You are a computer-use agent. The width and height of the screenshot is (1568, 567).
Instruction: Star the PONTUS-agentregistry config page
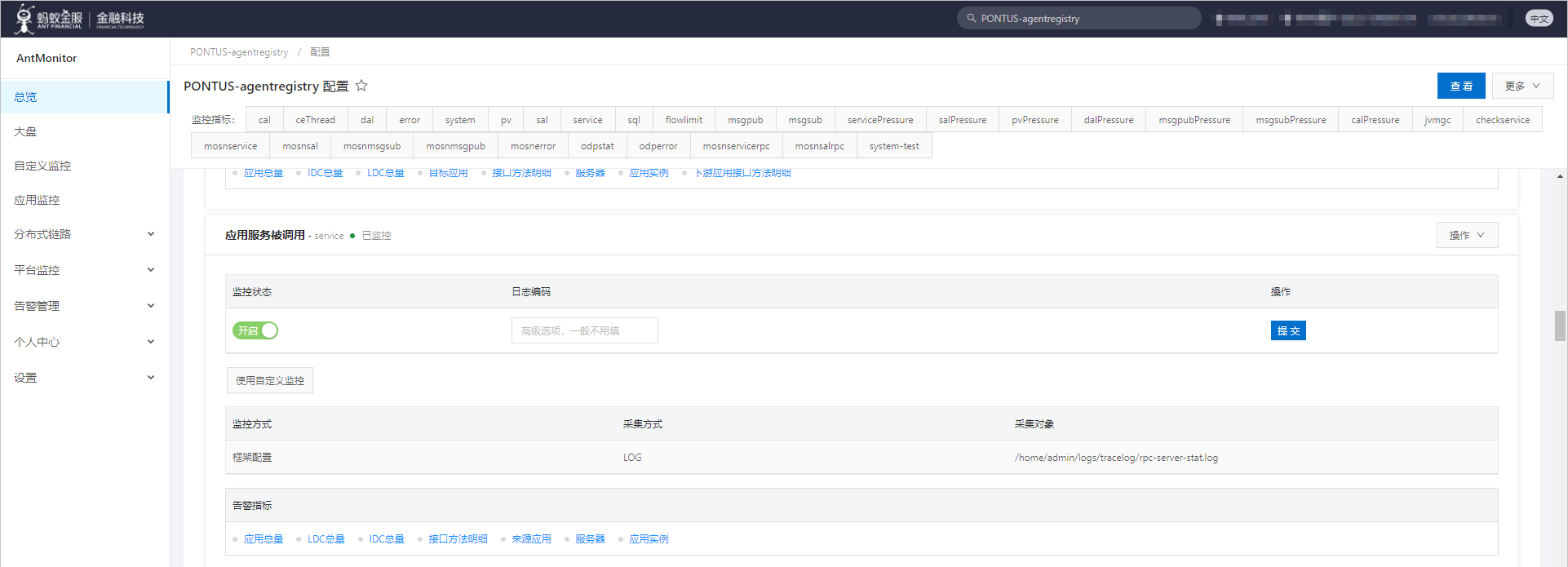coord(361,86)
